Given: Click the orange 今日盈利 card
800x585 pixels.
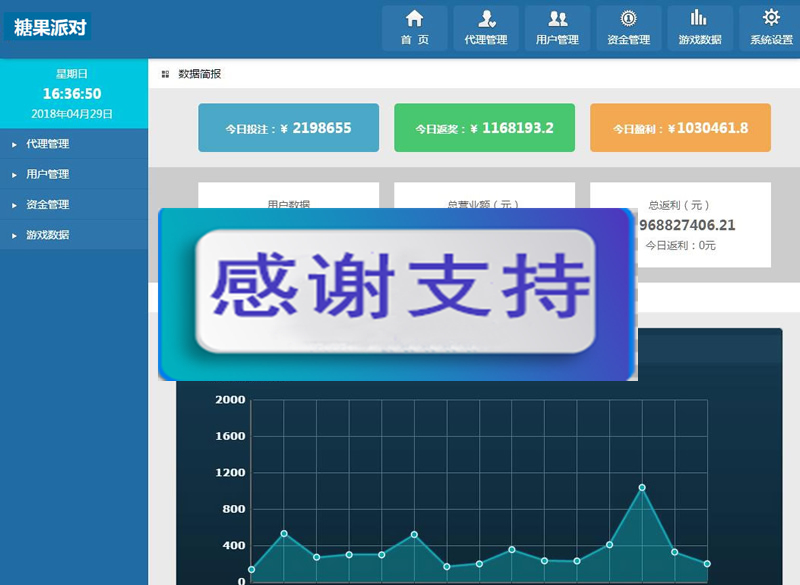Looking at the screenshot, I should point(680,127).
